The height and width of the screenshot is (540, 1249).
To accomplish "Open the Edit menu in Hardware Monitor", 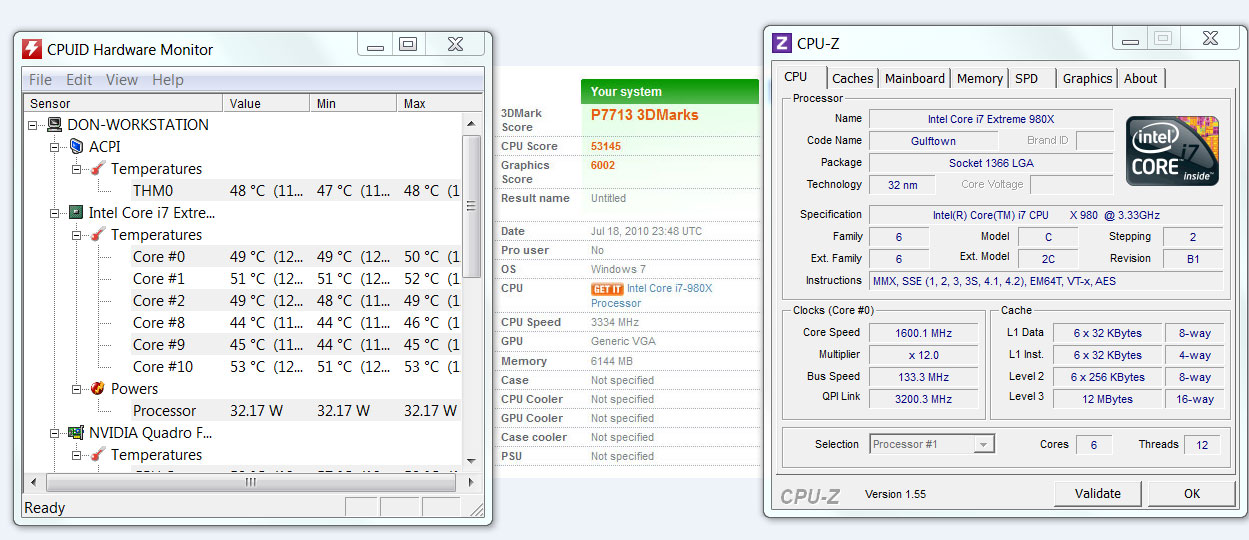I will (79, 80).
